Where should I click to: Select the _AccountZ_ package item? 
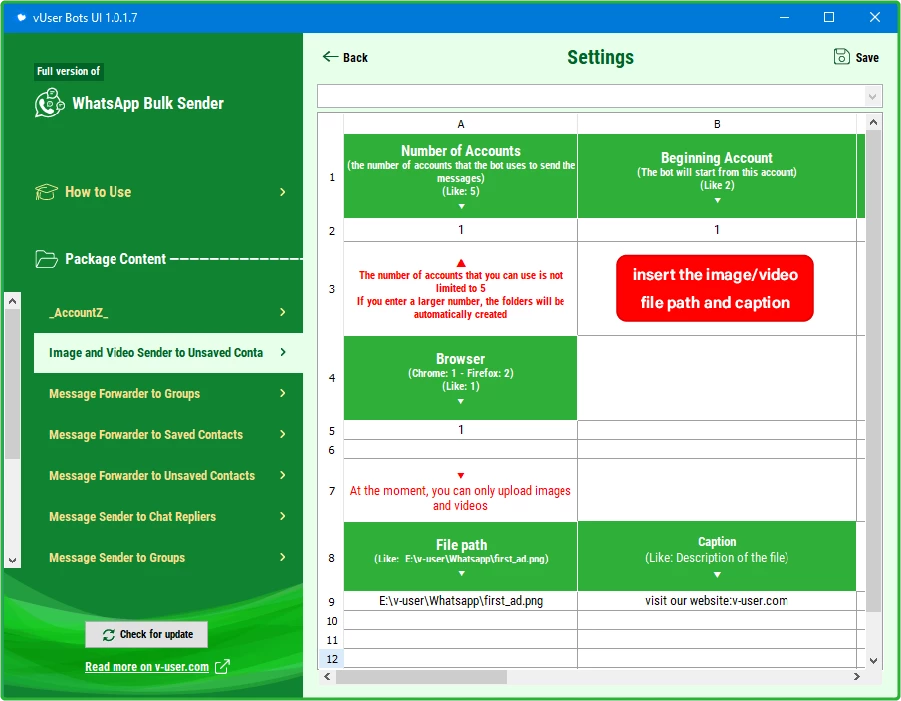click(168, 312)
